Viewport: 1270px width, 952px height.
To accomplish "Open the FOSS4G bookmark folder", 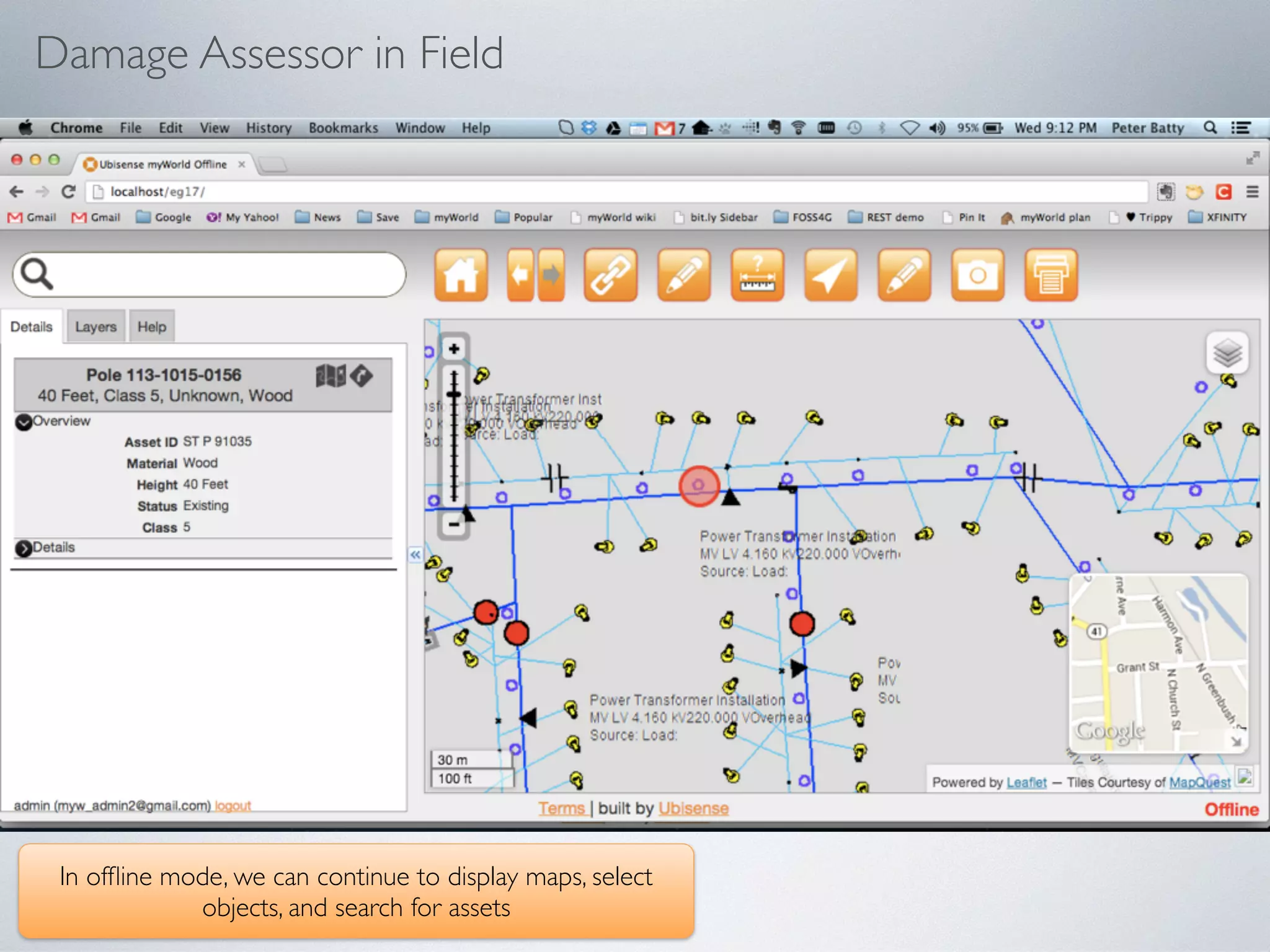I will [x=802, y=218].
